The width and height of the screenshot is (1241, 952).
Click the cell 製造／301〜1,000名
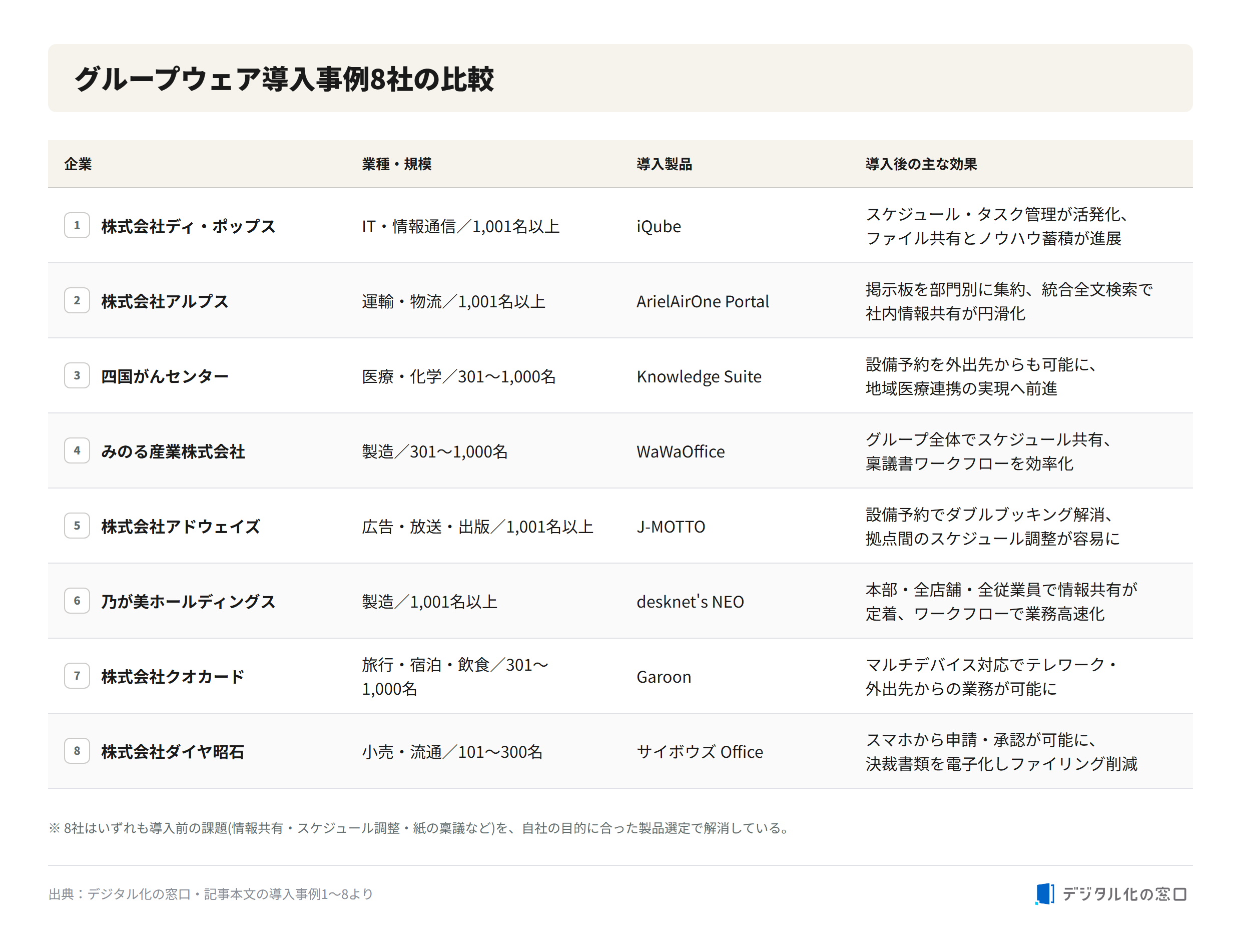click(434, 451)
